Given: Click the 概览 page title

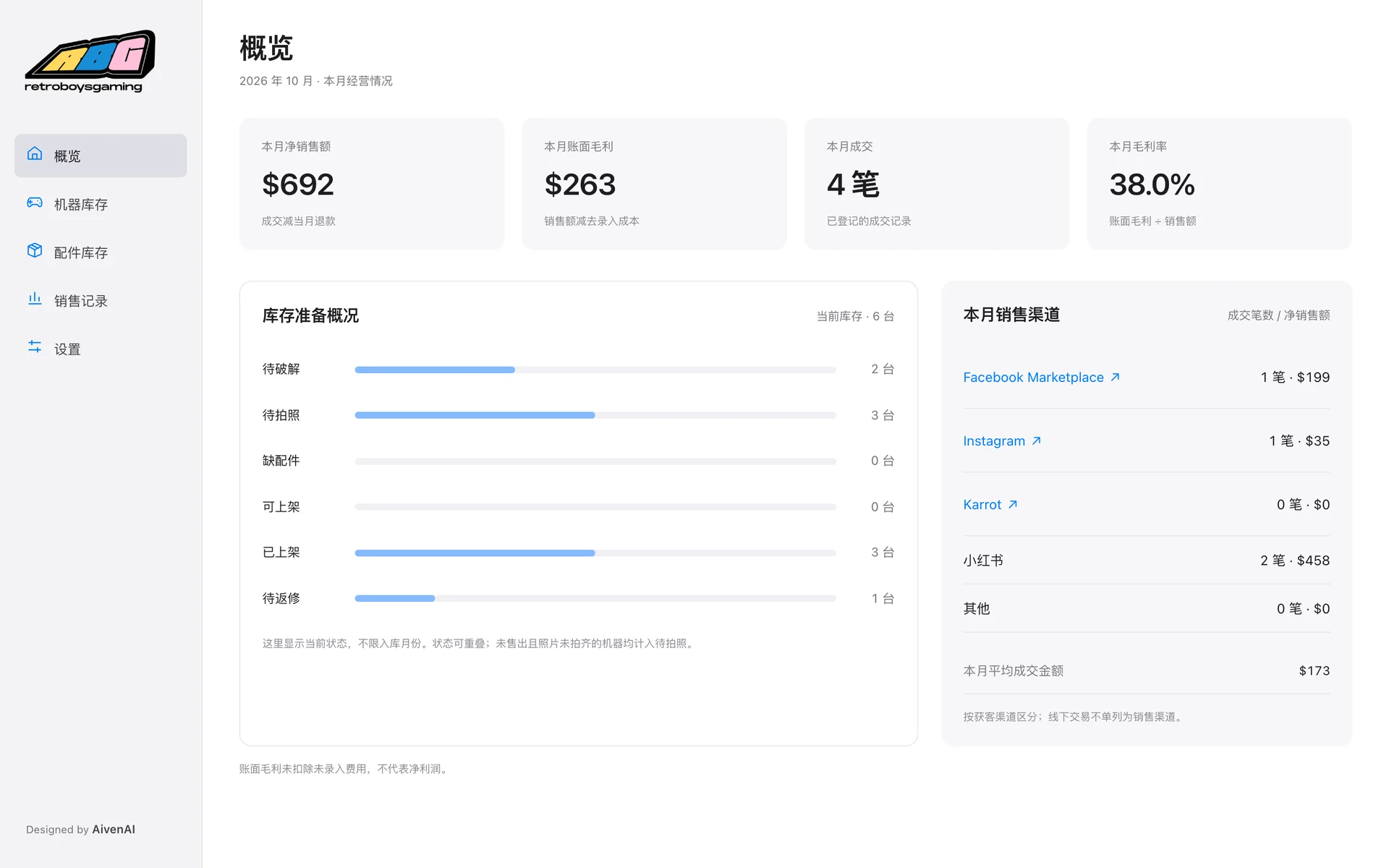Looking at the screenshot, I should (x=266, y=48).
